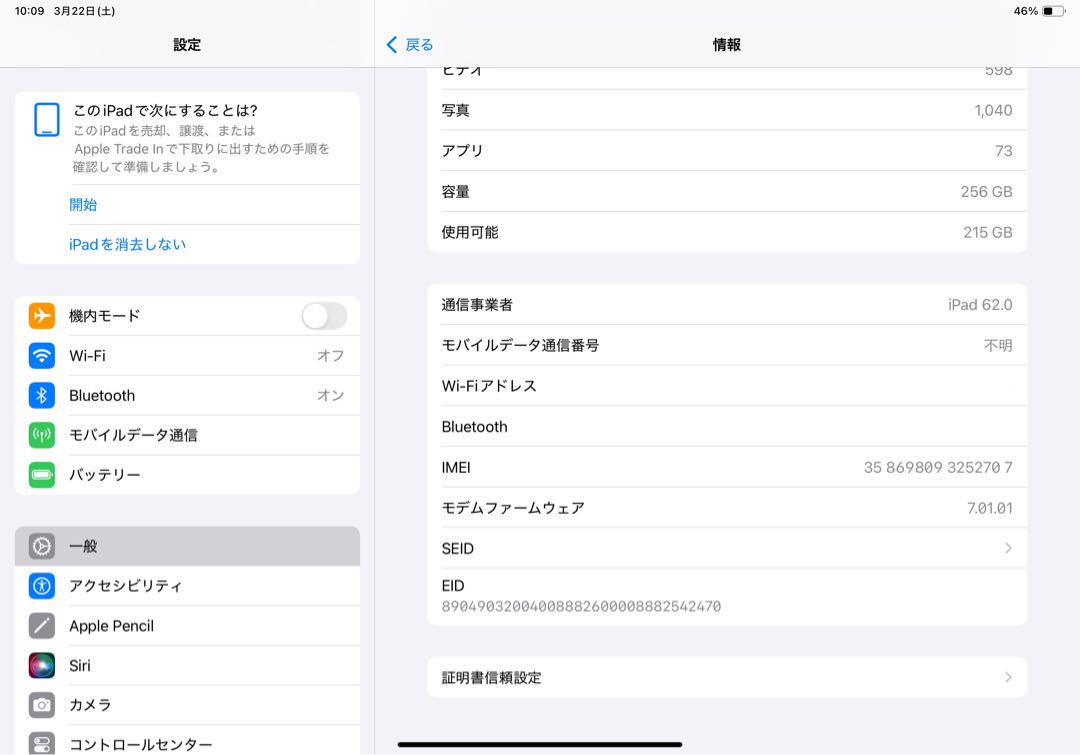This screenshot has height=755, width=1080.
Task: Tap the 証明書信頼設定 label
Action: coord(491,678)
